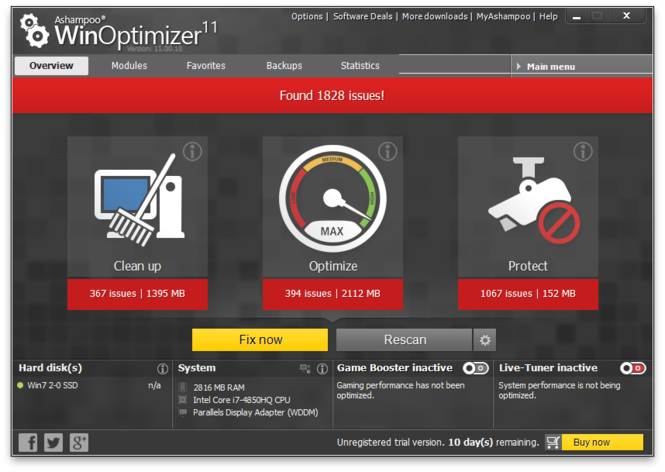Click the WinOptimizer gears logo

click(x=34, y=31)
